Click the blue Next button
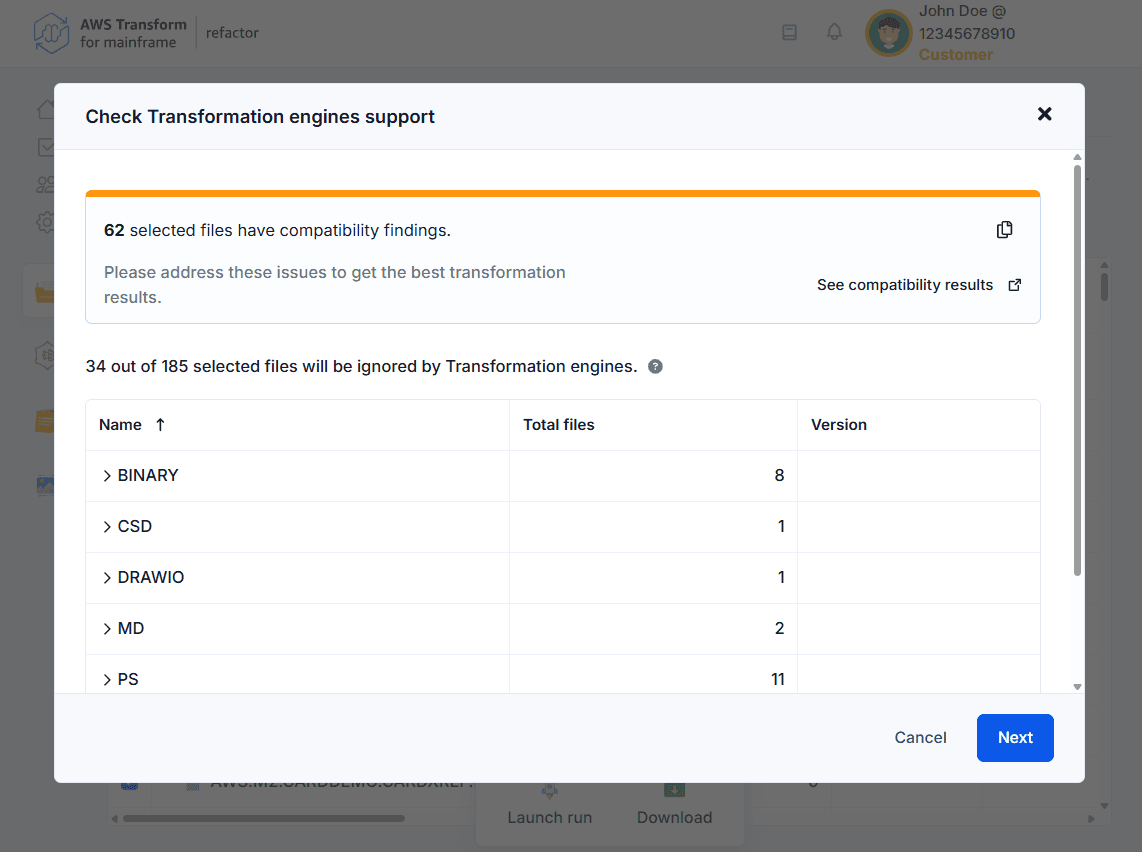This screenshot has width=1142, height=852. [x=1014, y=738]
